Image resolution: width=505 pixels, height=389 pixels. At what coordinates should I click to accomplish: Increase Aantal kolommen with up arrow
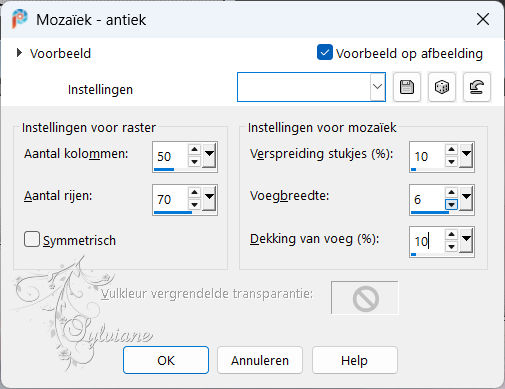(x=194, y=149)
